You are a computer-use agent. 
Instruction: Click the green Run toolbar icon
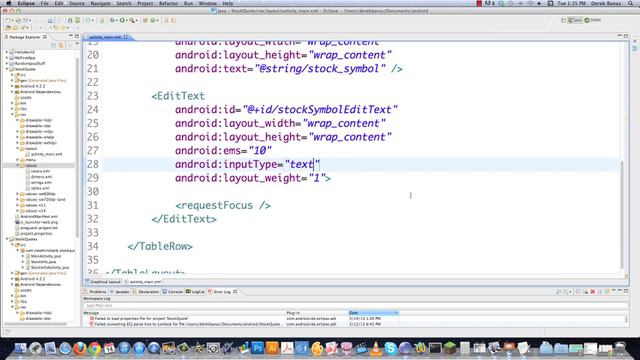tap(122, 20)
